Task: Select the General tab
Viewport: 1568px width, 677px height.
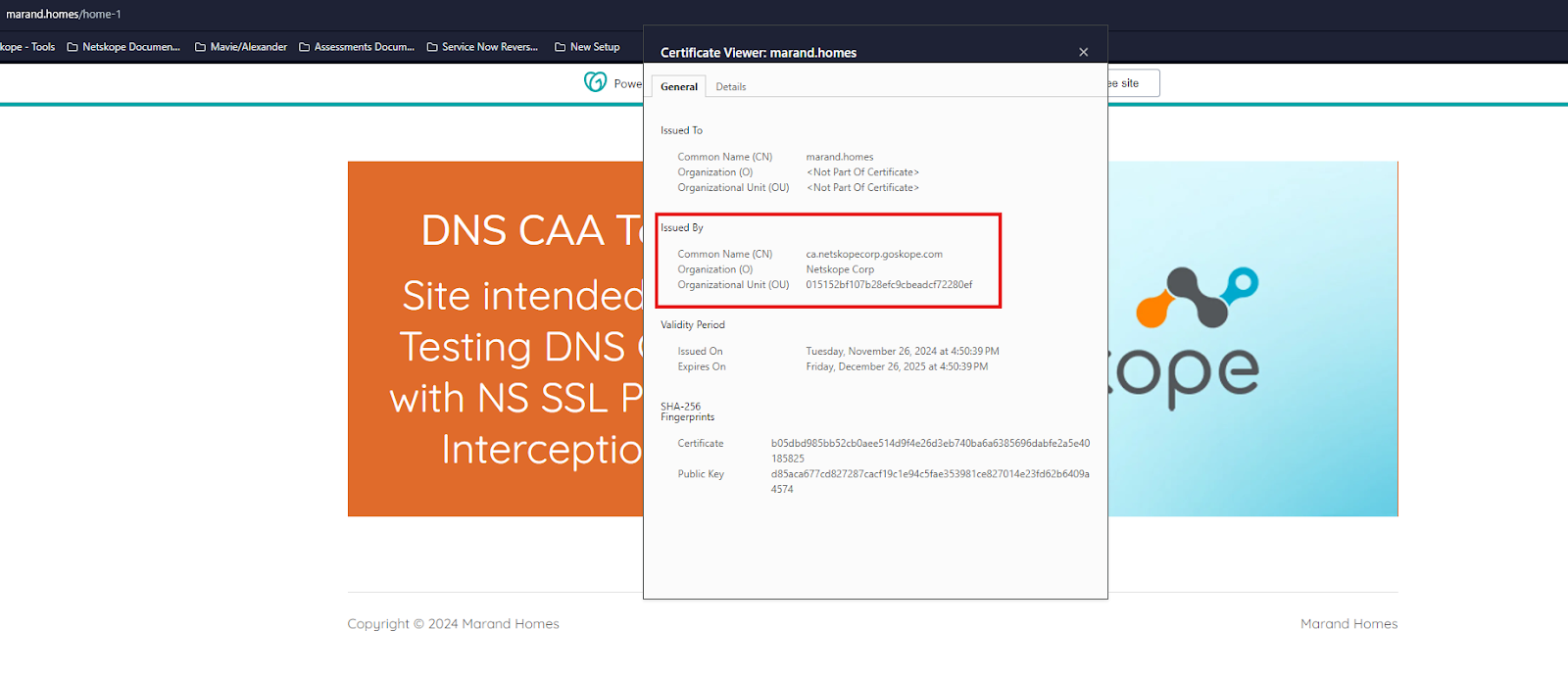Action: 679,87
